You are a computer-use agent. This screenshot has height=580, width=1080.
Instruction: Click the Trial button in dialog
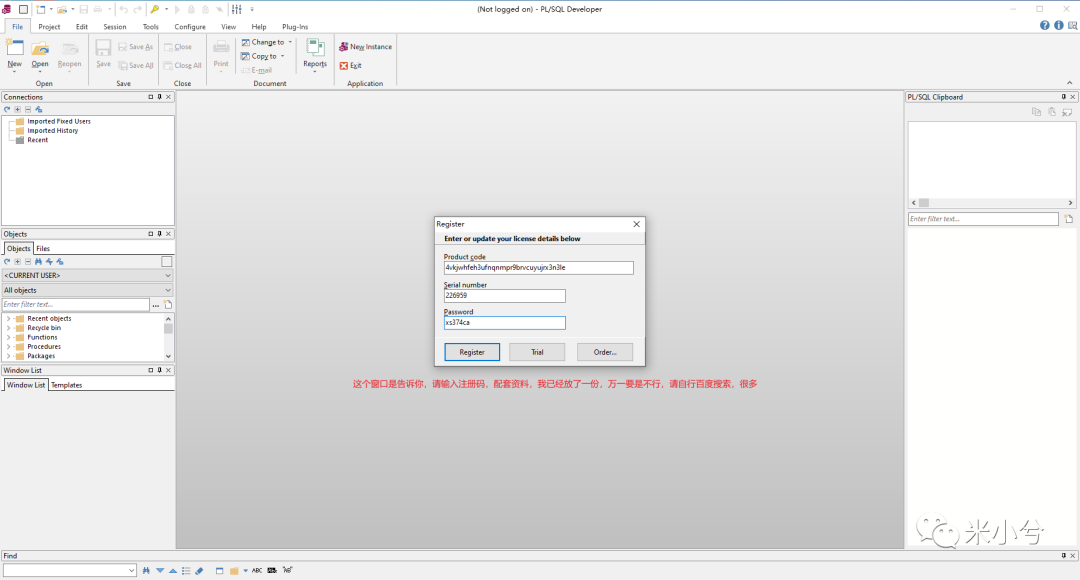click(x=537, y=352)
